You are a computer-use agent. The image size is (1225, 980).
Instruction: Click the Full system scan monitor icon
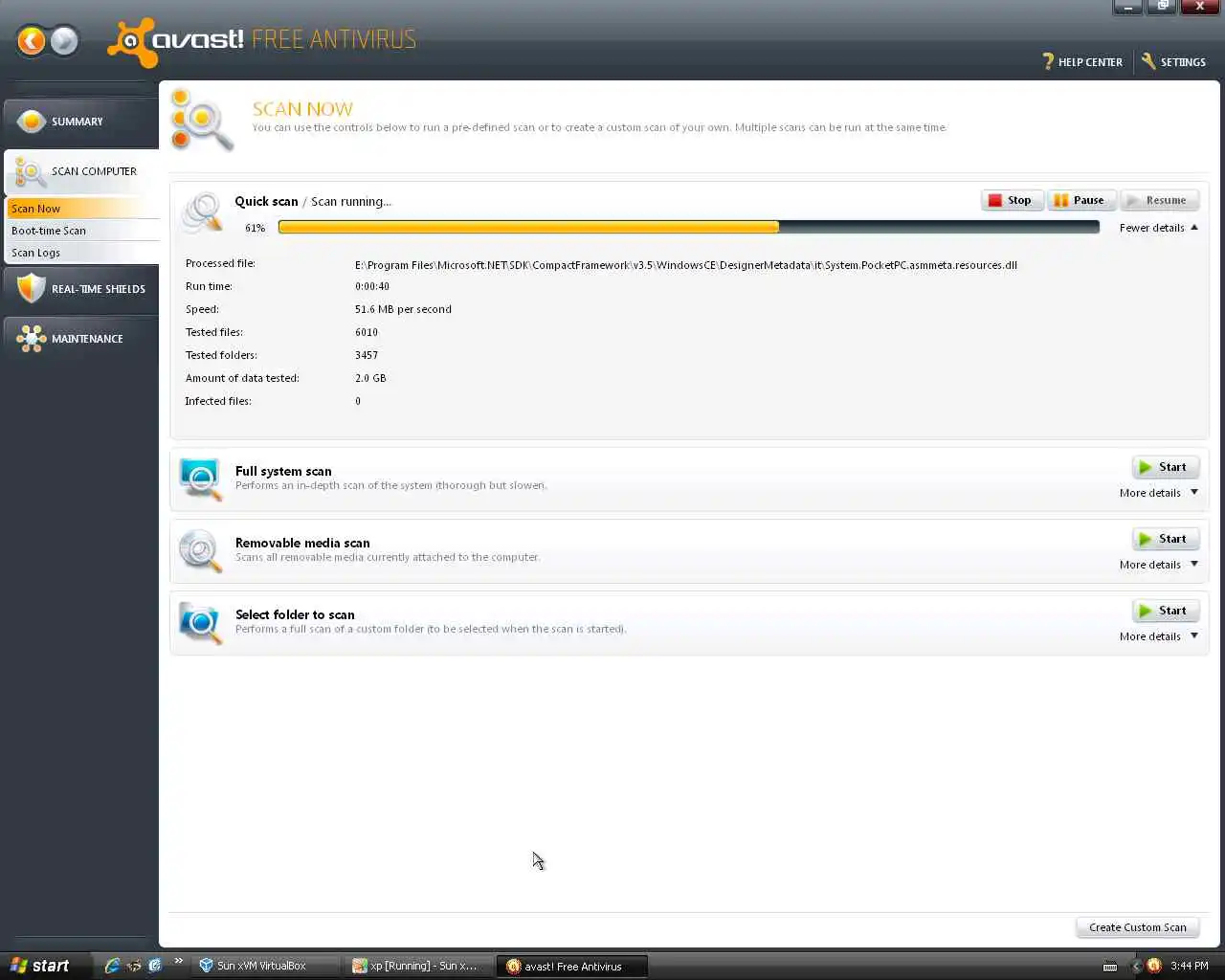click(200, 479)
